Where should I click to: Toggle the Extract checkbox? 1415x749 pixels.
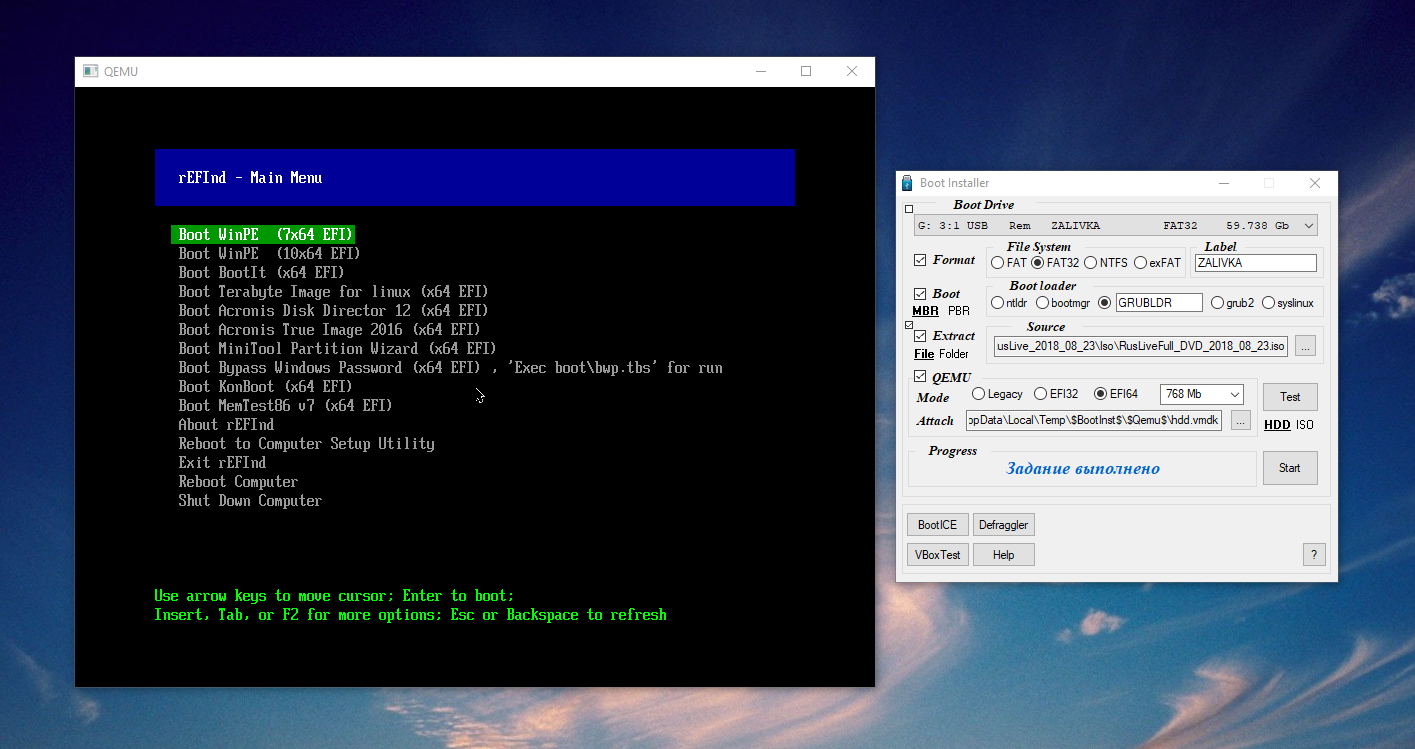pos(920,336)
